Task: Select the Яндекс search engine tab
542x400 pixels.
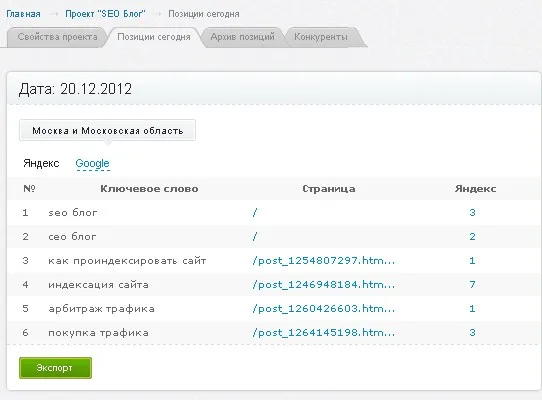Action: [41, 163]
